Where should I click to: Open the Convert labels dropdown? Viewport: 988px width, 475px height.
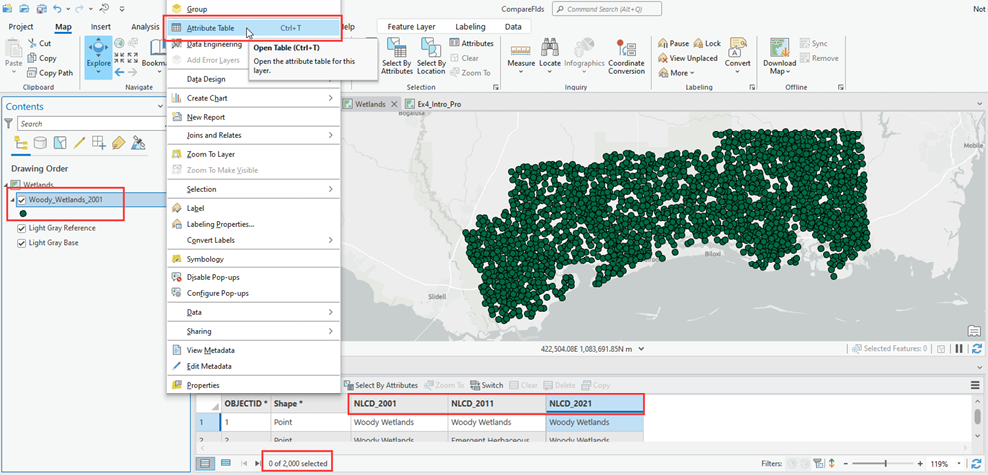coord(737,72)
